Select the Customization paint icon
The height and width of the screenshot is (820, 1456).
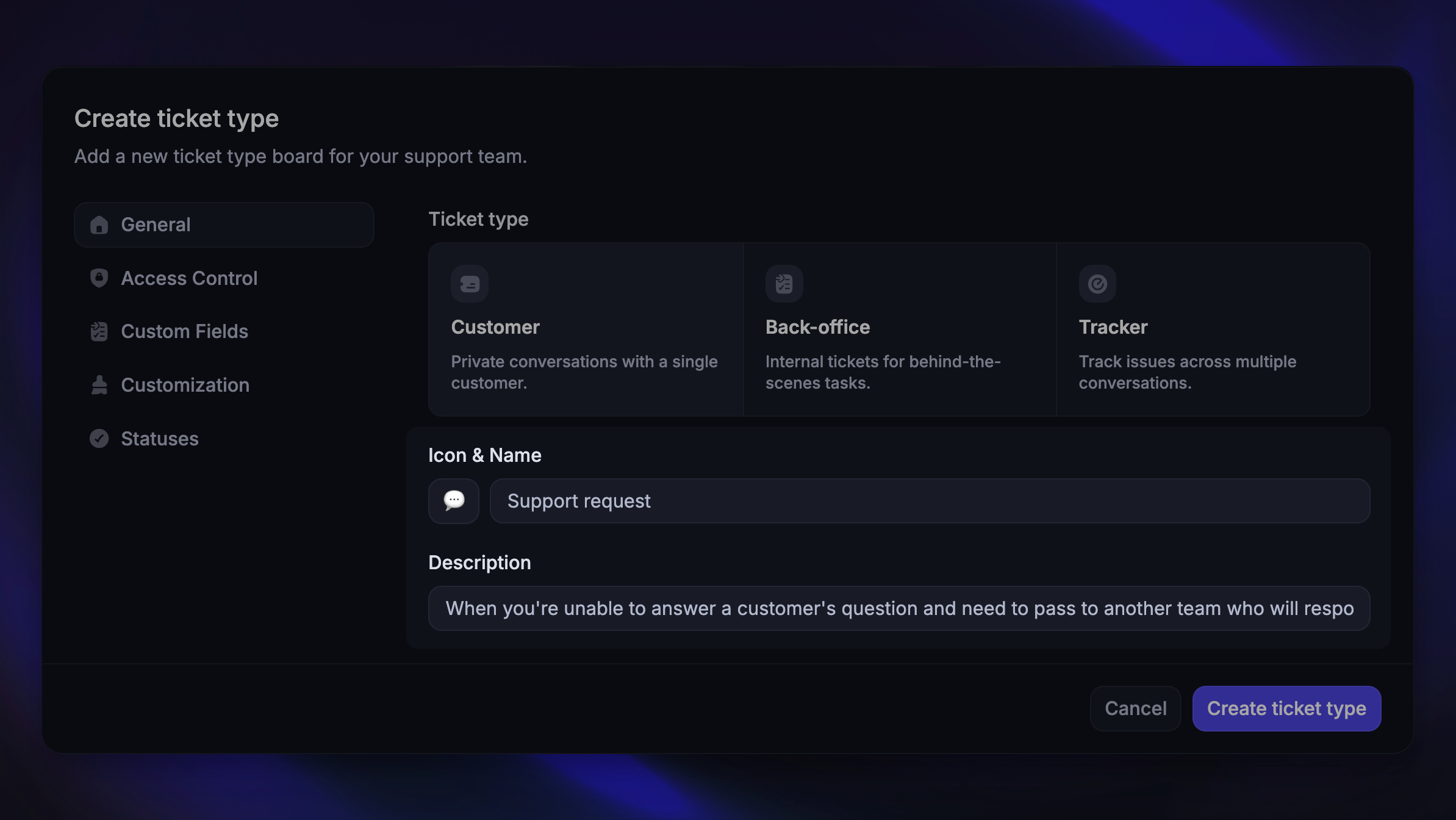click(x=99, y=385)
